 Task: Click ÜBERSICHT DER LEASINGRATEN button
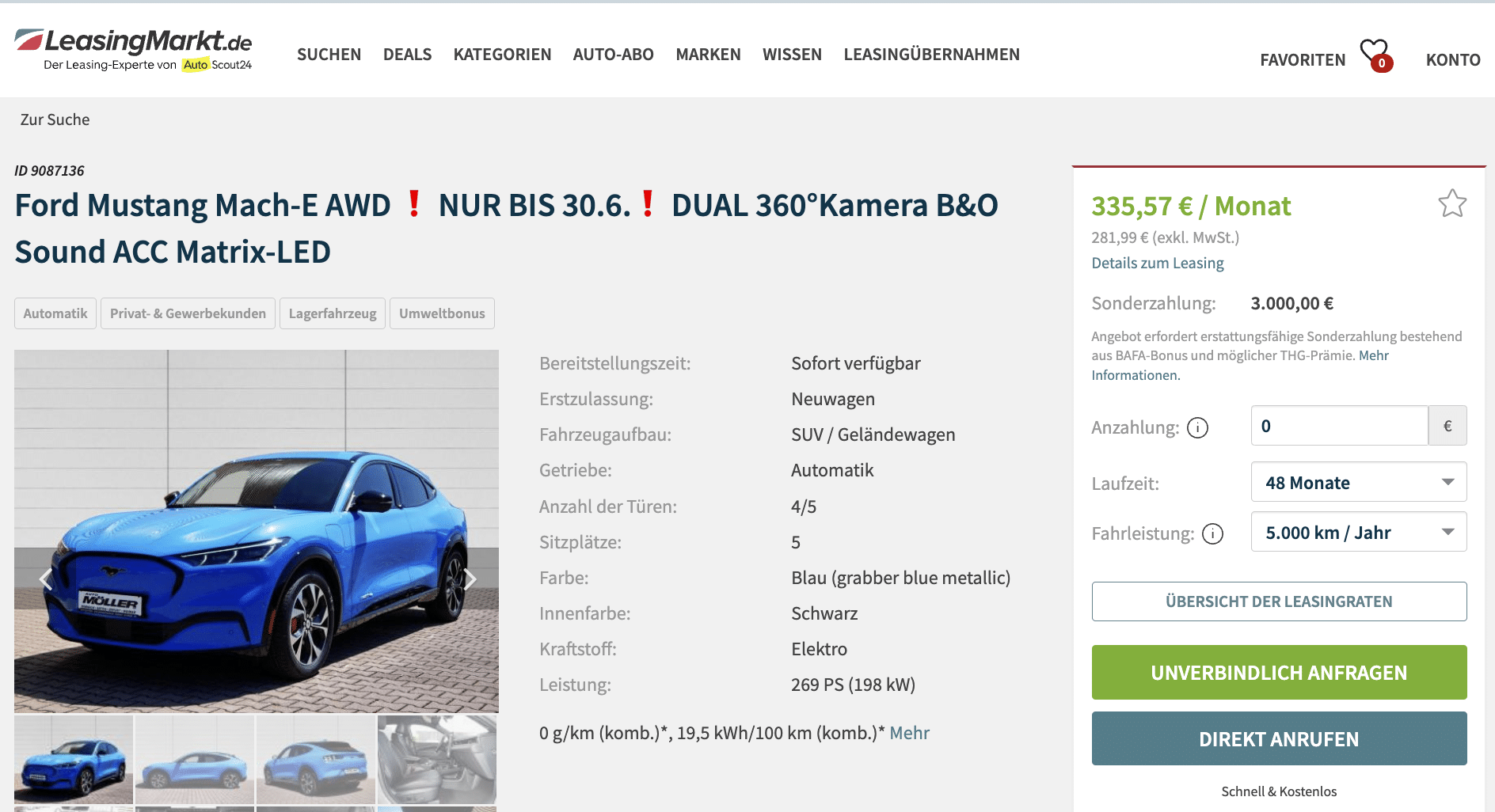1279,601
